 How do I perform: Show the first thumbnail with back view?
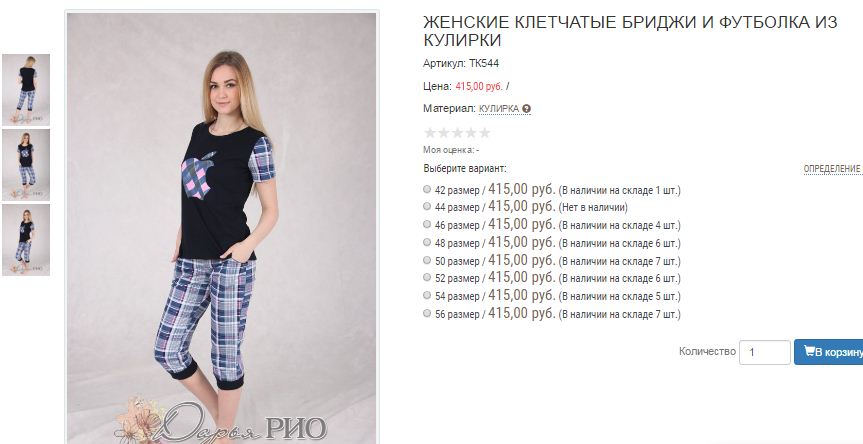click(x=26, y=90)
